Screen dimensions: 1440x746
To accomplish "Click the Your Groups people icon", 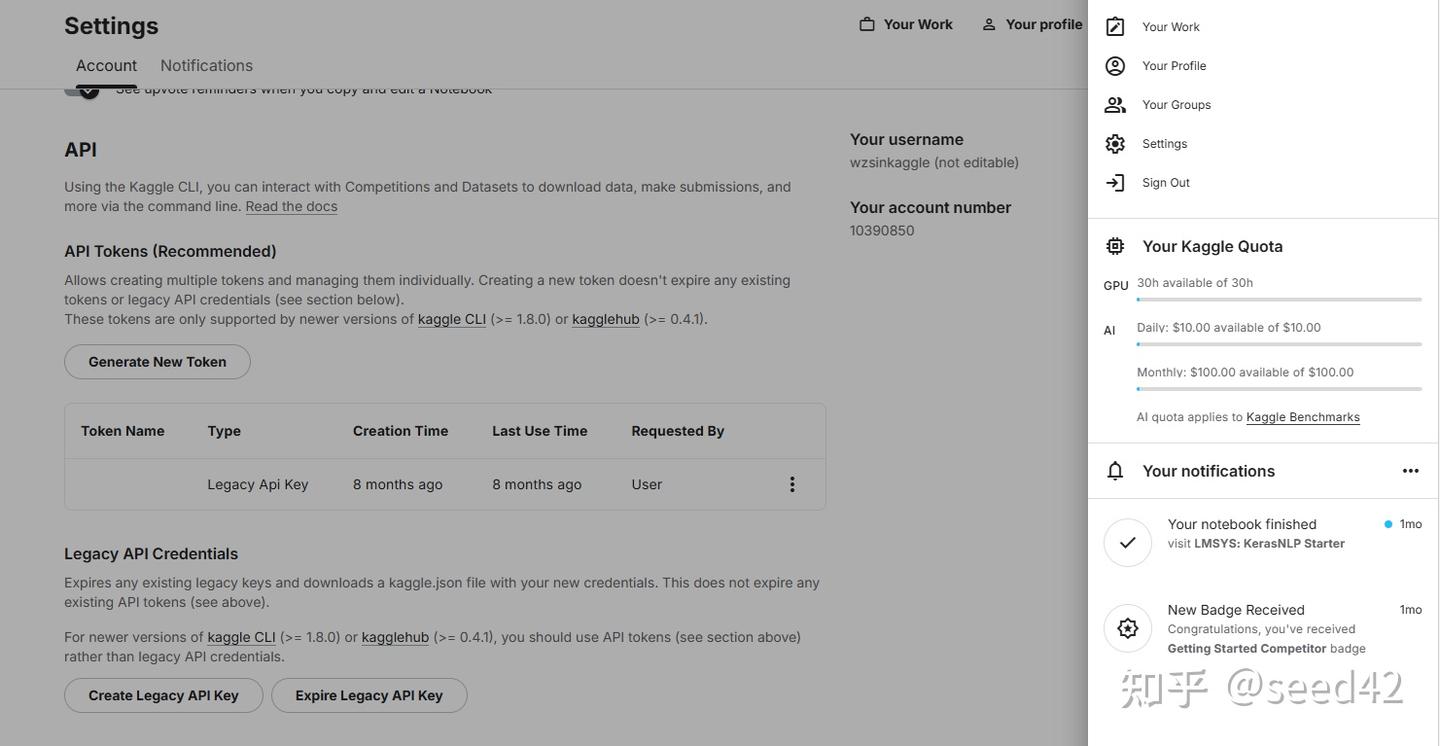I will click(x=1115, y=105).
